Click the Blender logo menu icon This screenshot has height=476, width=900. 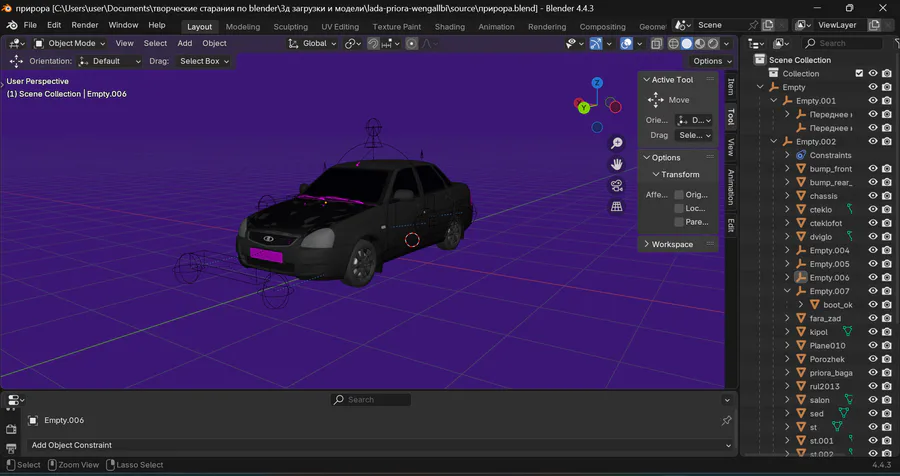[12, 25]
